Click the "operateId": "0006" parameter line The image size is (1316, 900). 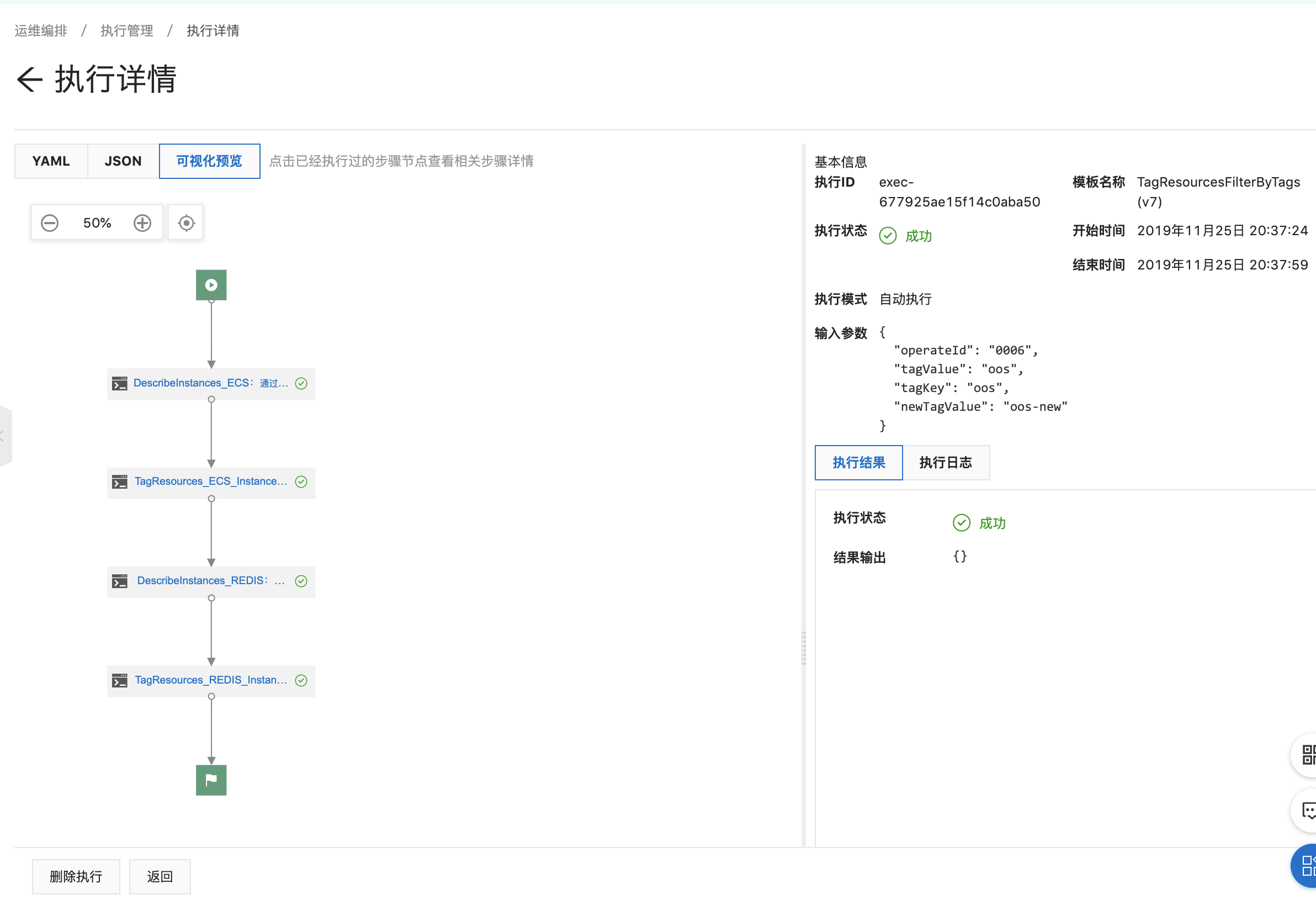point(965,350)
